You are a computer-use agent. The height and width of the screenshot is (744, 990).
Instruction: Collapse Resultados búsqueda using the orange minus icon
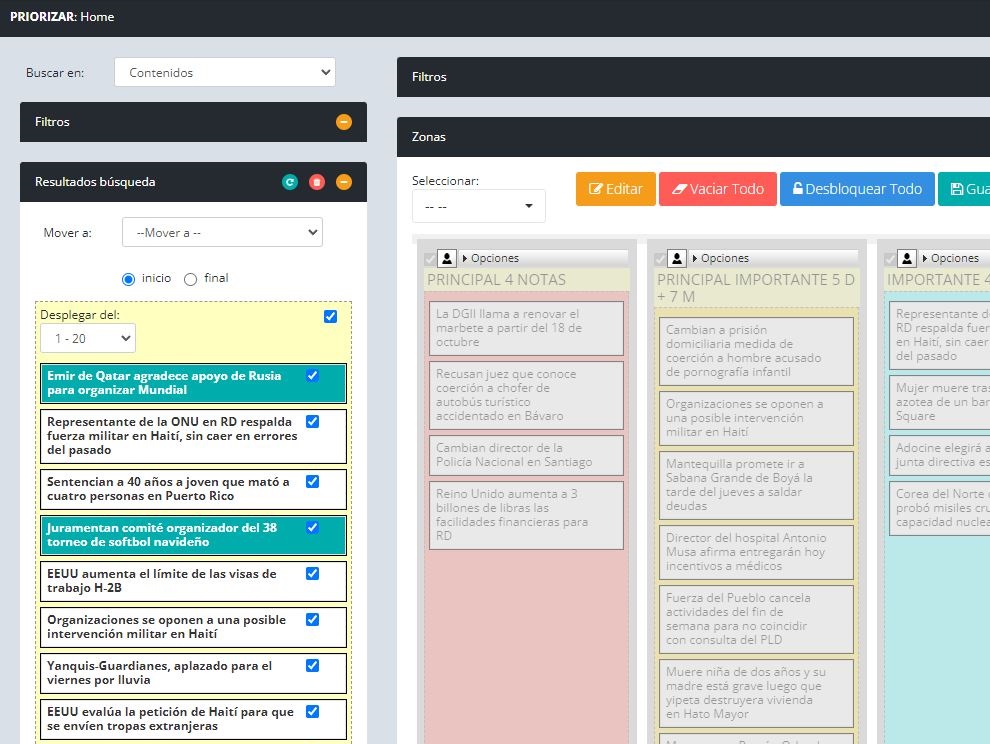(x=343, y=182)
